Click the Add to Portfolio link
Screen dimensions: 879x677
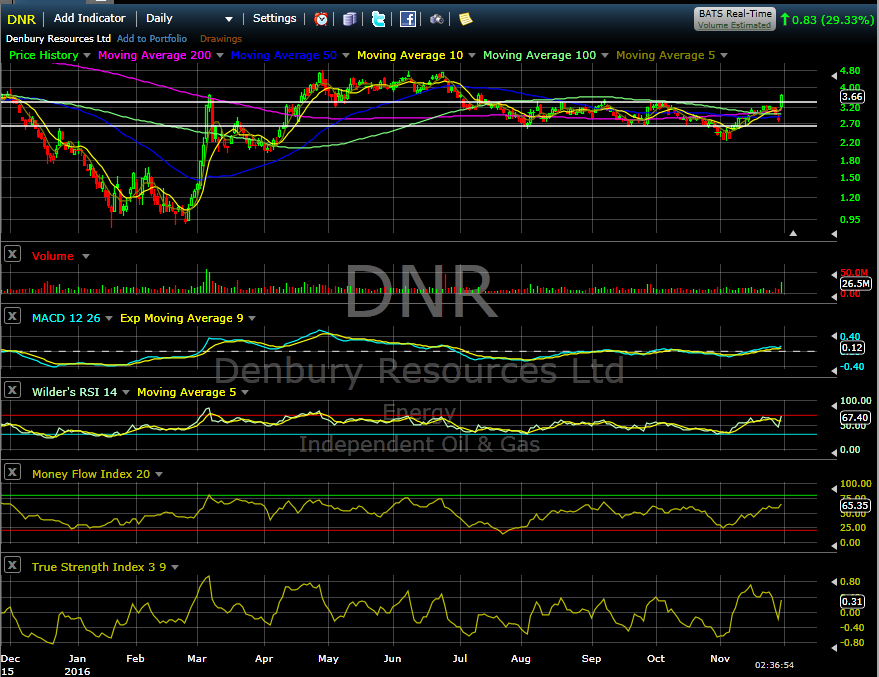[x=152, y=39]
